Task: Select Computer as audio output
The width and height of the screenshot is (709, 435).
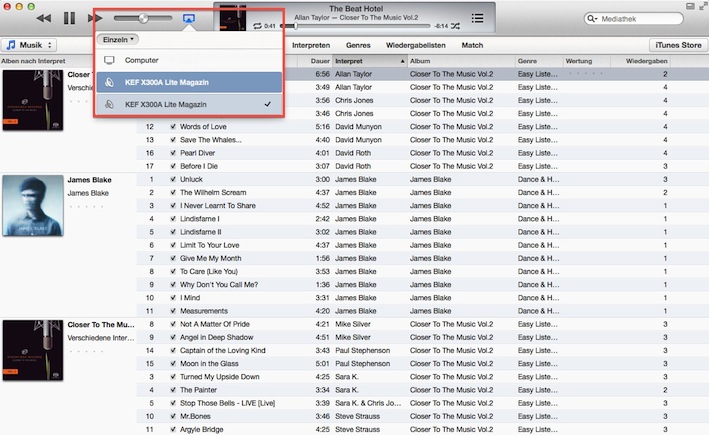Action: coord(189,60)
